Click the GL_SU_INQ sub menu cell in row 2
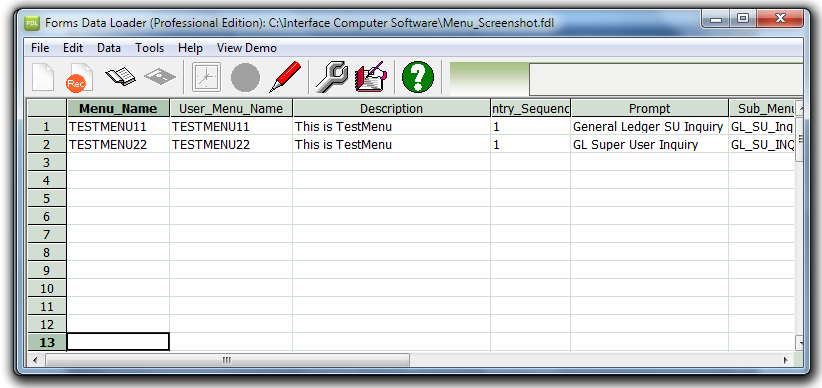The width and height of the screenshot is (822, 388). (x=762, y=144)
